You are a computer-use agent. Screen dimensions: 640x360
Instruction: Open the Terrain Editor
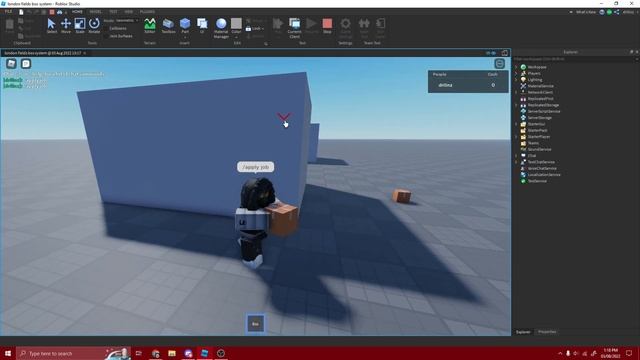click(150, 26)
